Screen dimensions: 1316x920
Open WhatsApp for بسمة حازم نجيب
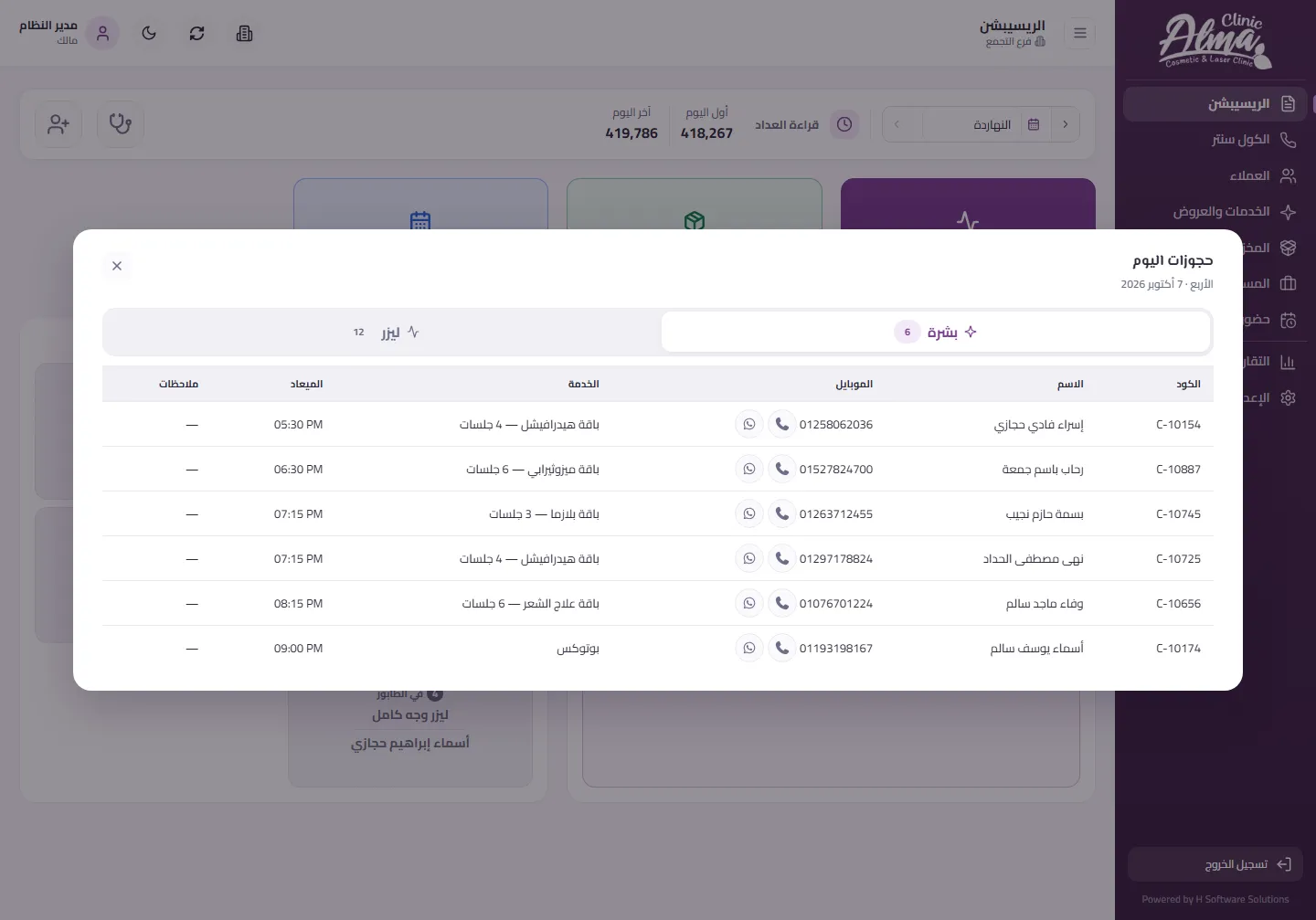pos(749,513)
